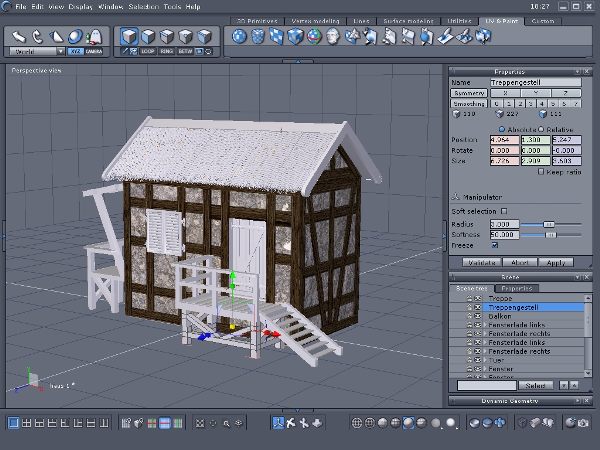Click the colored globe UV icon
Image resolution: width=600 pixels, height=450 pixels.
pos(314,37)
